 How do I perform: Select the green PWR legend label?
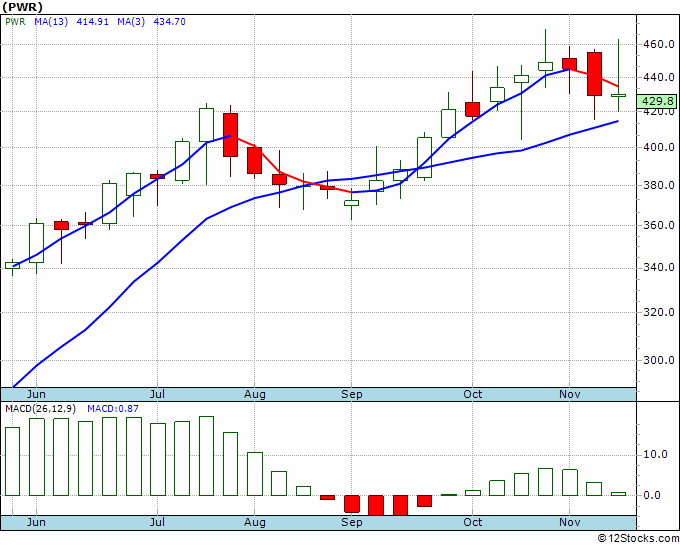(15, 22)
